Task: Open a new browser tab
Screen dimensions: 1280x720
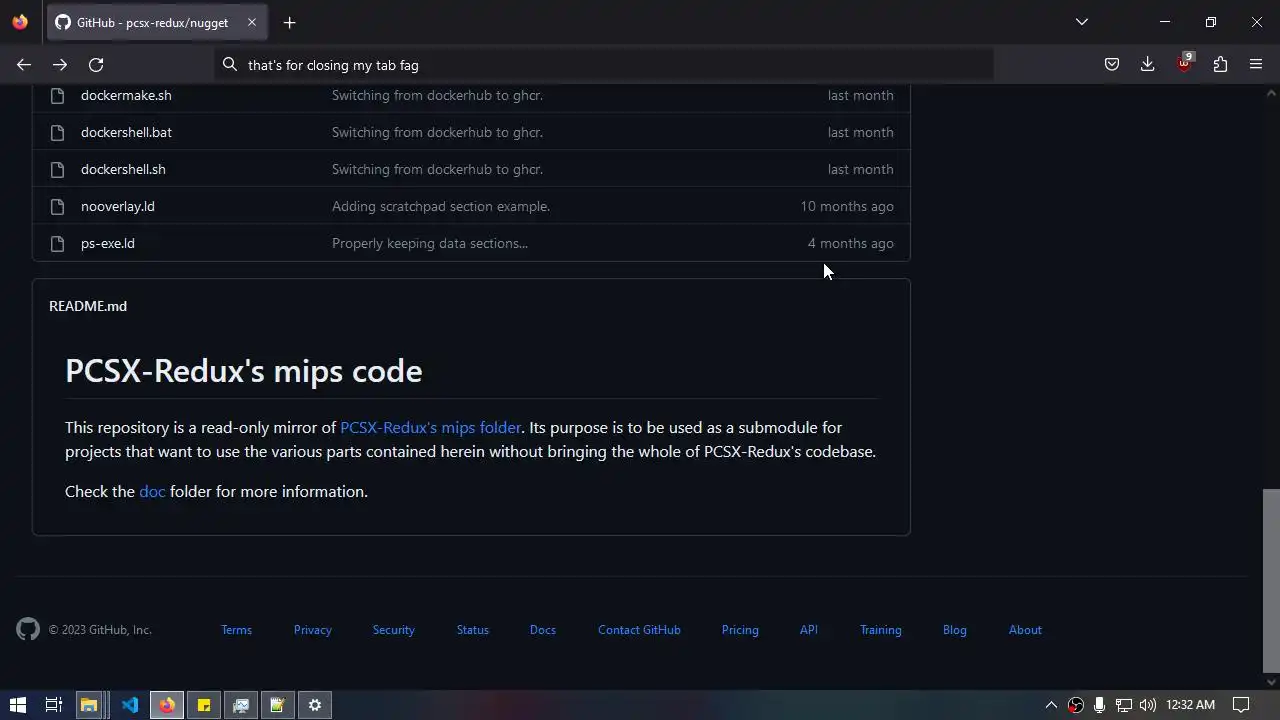Action: coord(289,22)
